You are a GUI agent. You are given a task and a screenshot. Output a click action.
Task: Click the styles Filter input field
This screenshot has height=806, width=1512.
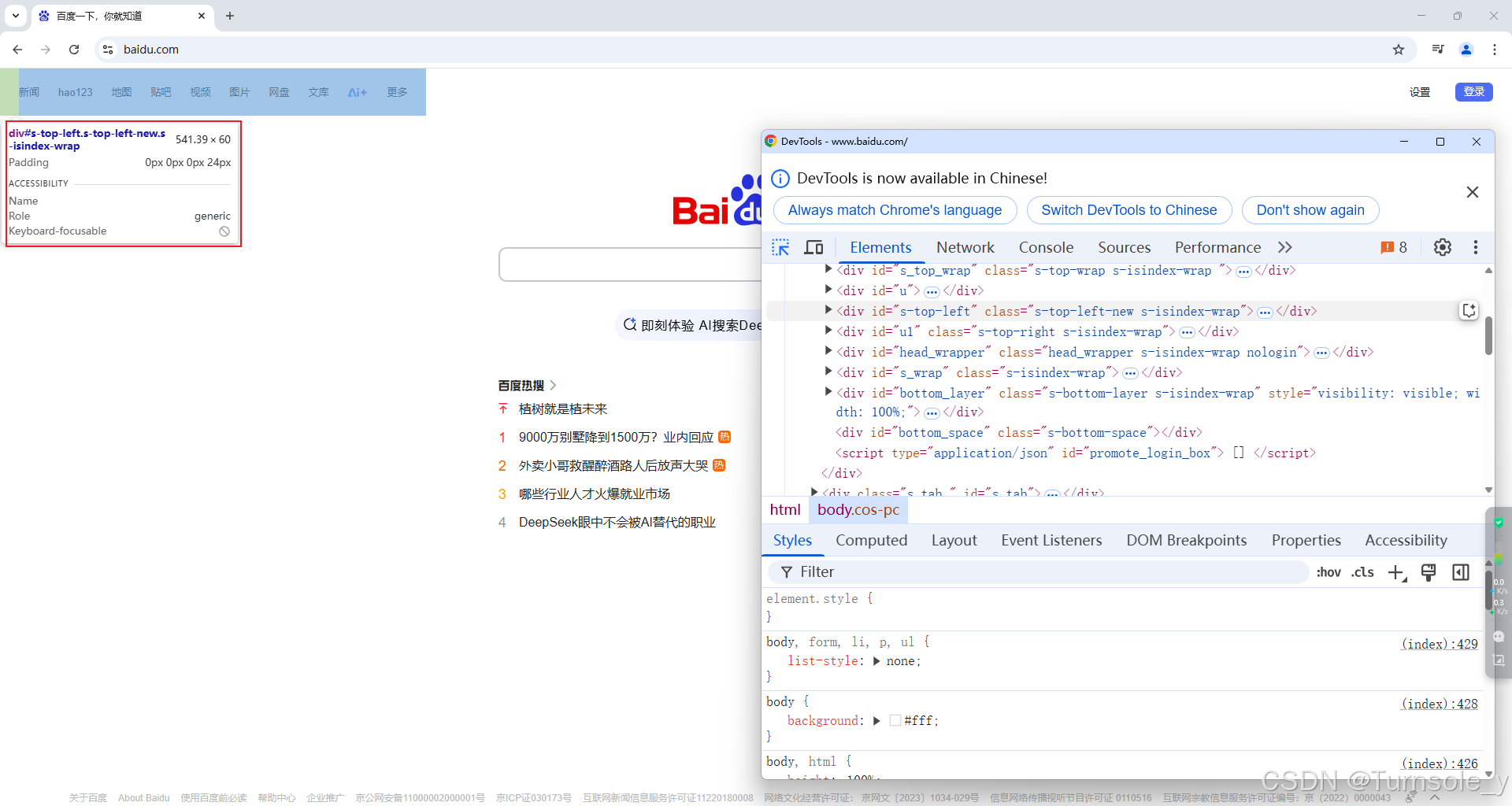pos(1039,572)
